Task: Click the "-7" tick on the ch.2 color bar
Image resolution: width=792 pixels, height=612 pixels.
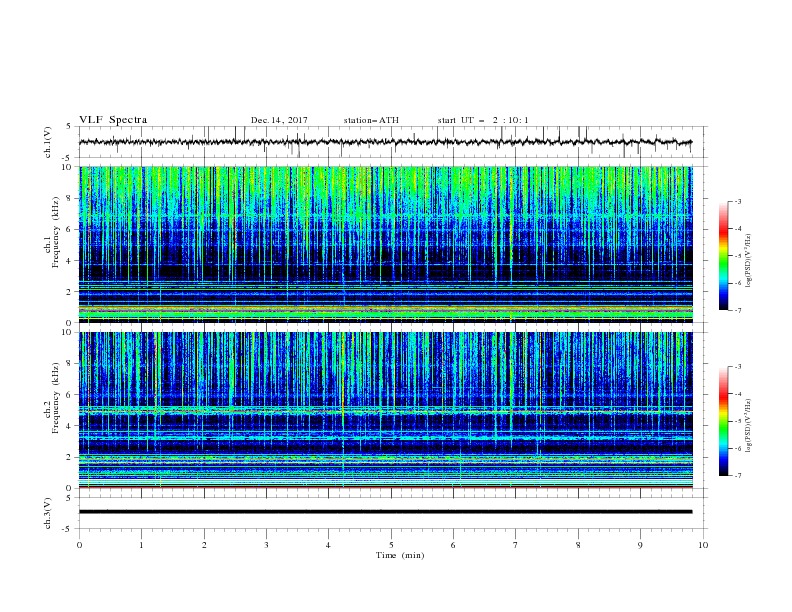Action: point(737,476)
